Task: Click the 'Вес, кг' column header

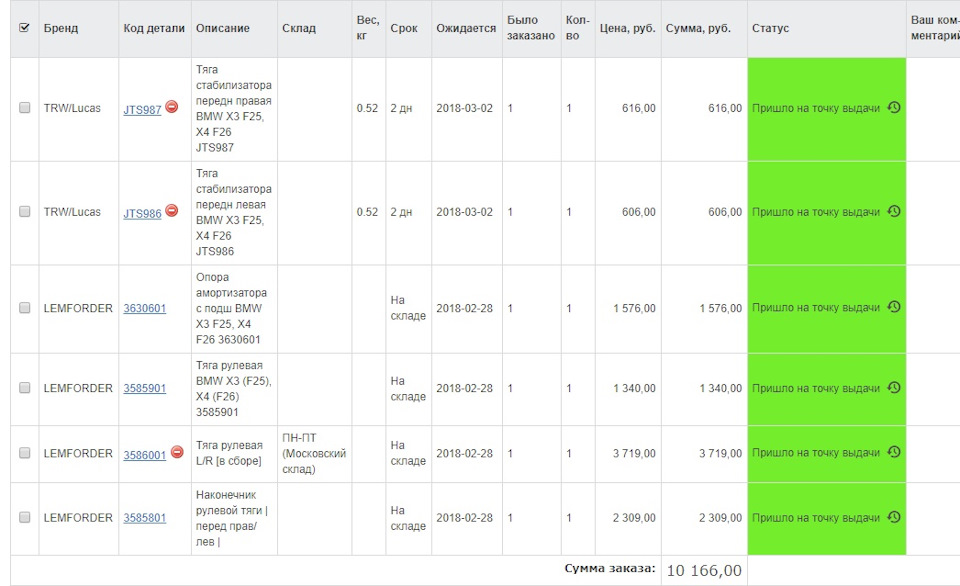Action: coord(368,28)
